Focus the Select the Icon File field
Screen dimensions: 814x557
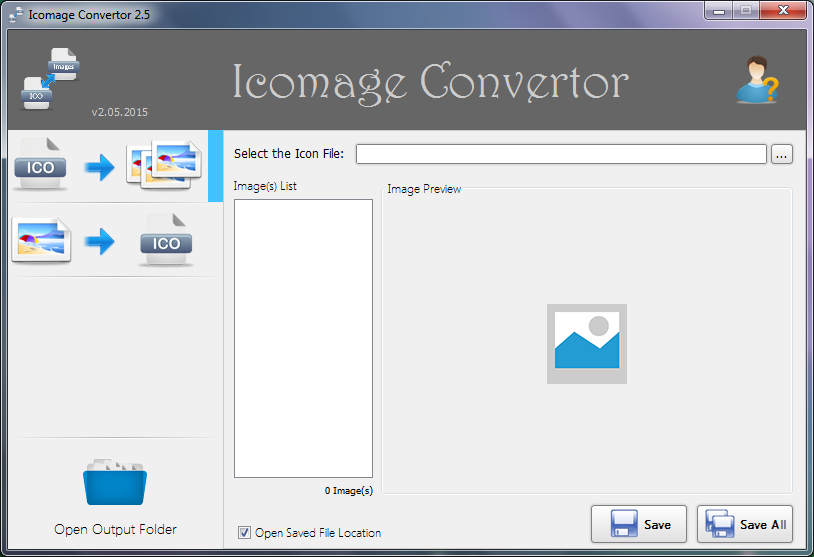561,154
